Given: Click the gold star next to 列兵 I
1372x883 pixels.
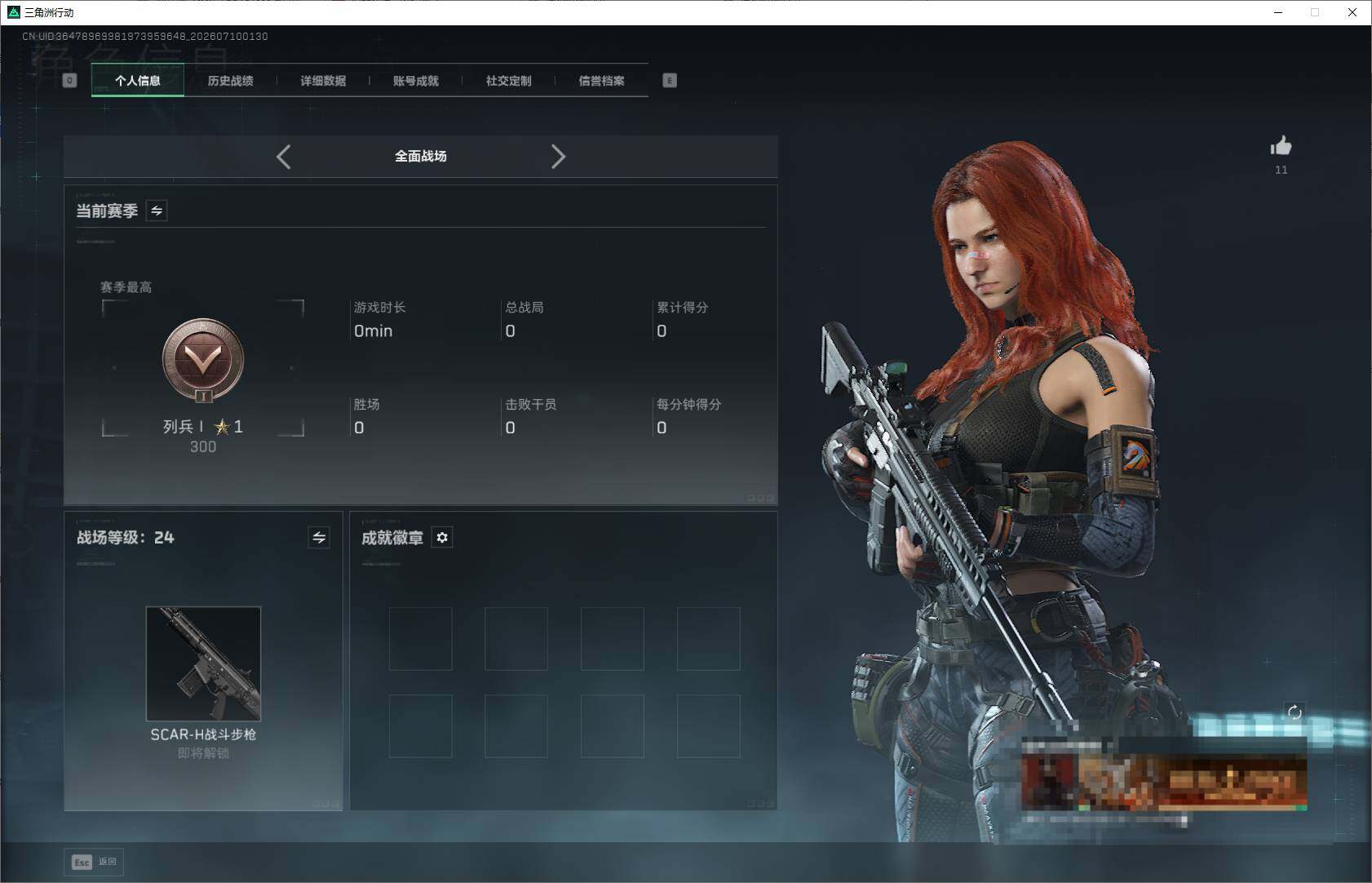Looking at the screenshot, I should click(221, 427).
